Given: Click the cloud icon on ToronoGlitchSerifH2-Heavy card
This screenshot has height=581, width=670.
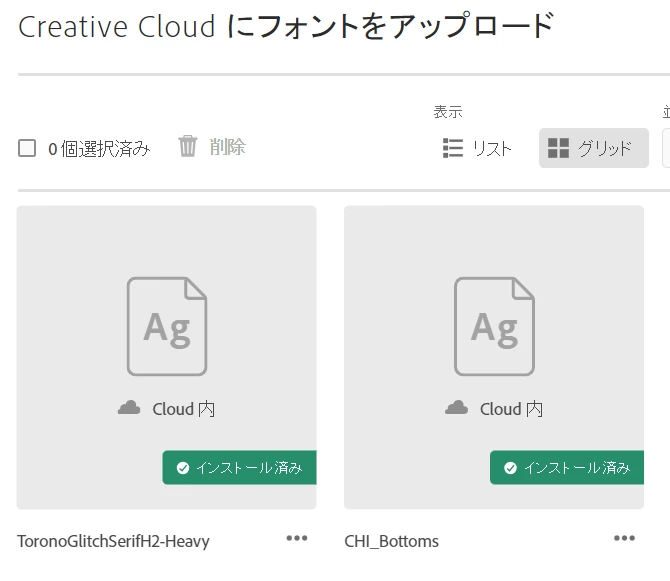Looking at the screenshot, I should pyautogui.click(x=129, y=408).
